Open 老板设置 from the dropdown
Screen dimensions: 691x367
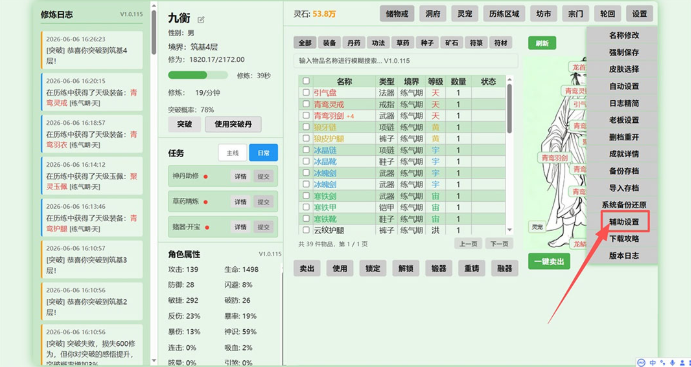pyautogui.click(x=624, y=120)
